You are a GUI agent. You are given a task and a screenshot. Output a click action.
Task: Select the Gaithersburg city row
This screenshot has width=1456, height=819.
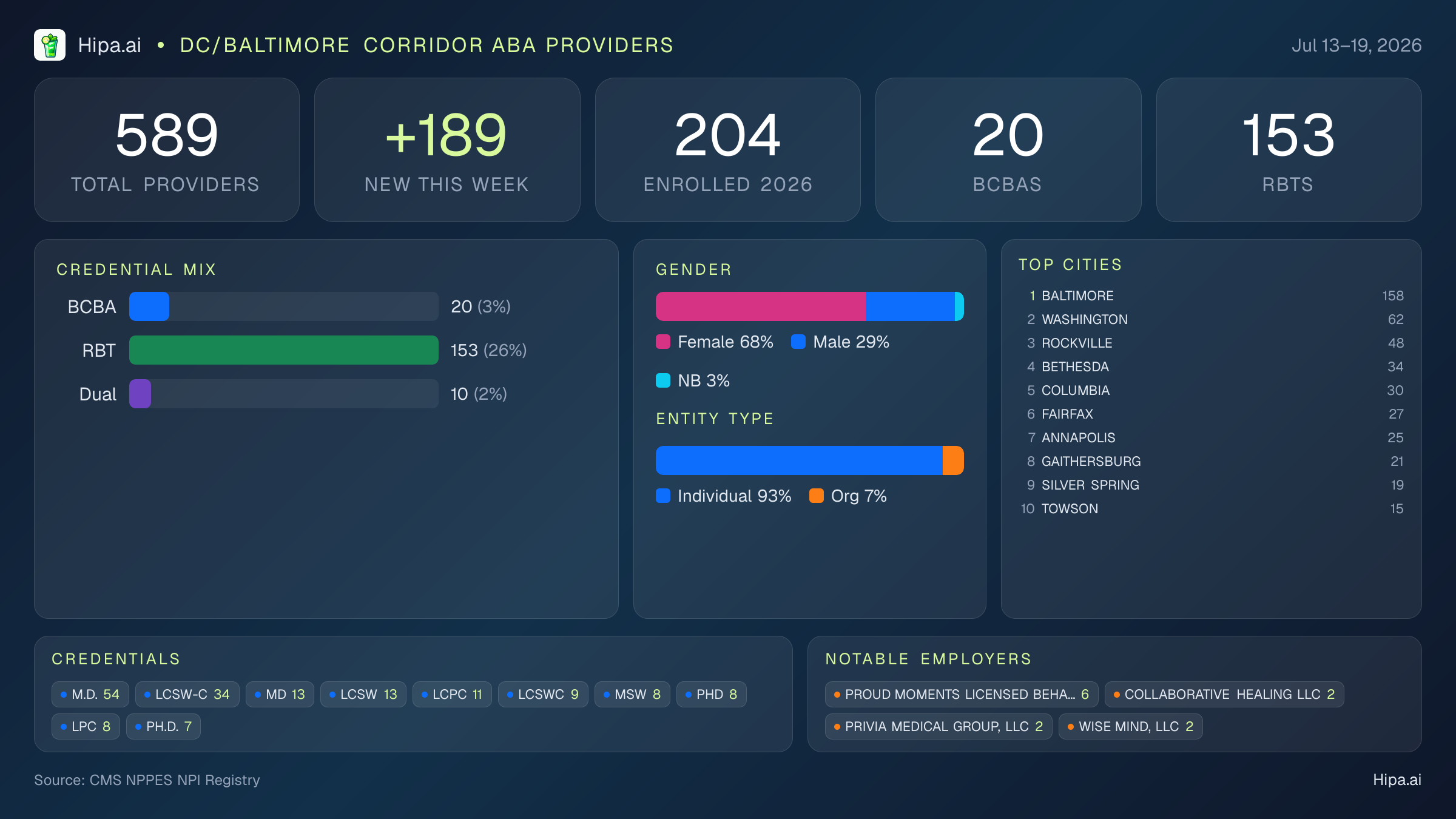click(1212, 461)
